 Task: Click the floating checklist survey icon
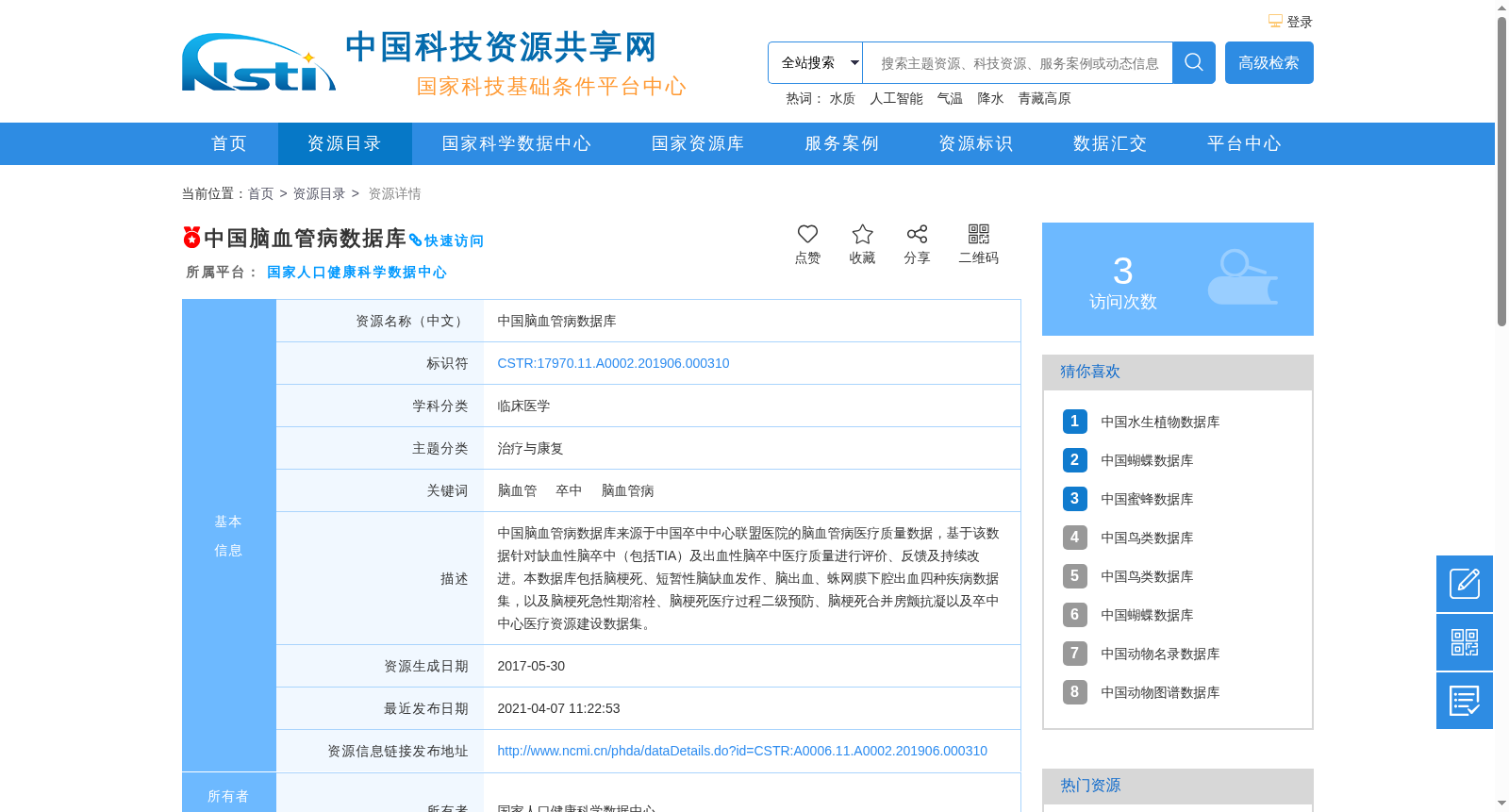click(1465, 701)
